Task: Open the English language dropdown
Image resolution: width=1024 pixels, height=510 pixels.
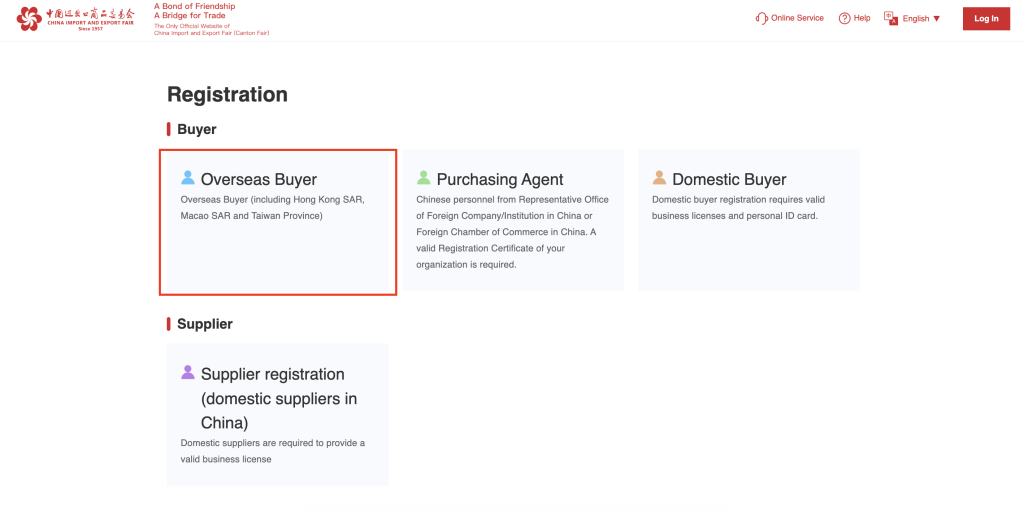Action: coord(916,19)
